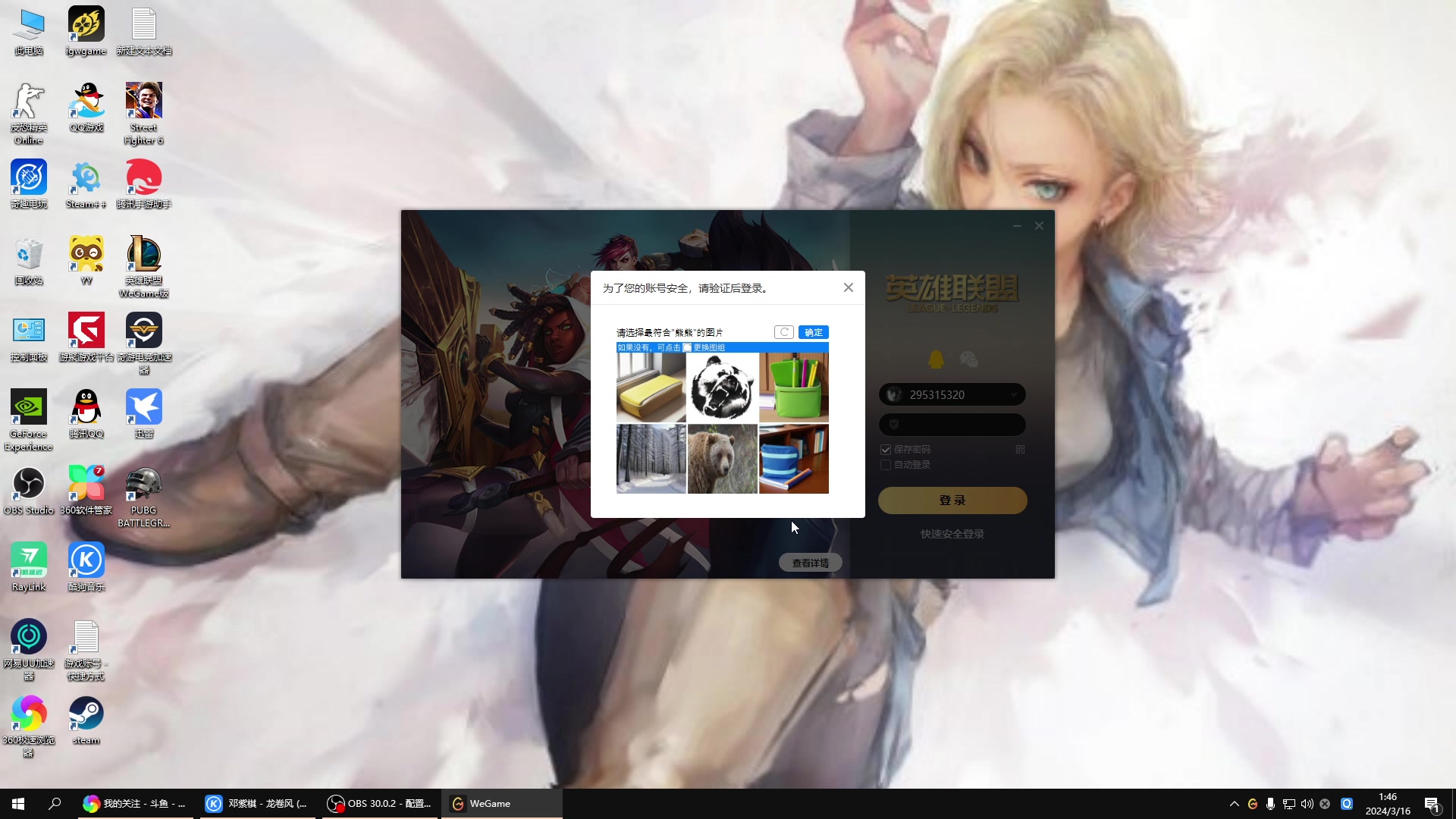Open the Windows Start menu

(x=18, y=804)
